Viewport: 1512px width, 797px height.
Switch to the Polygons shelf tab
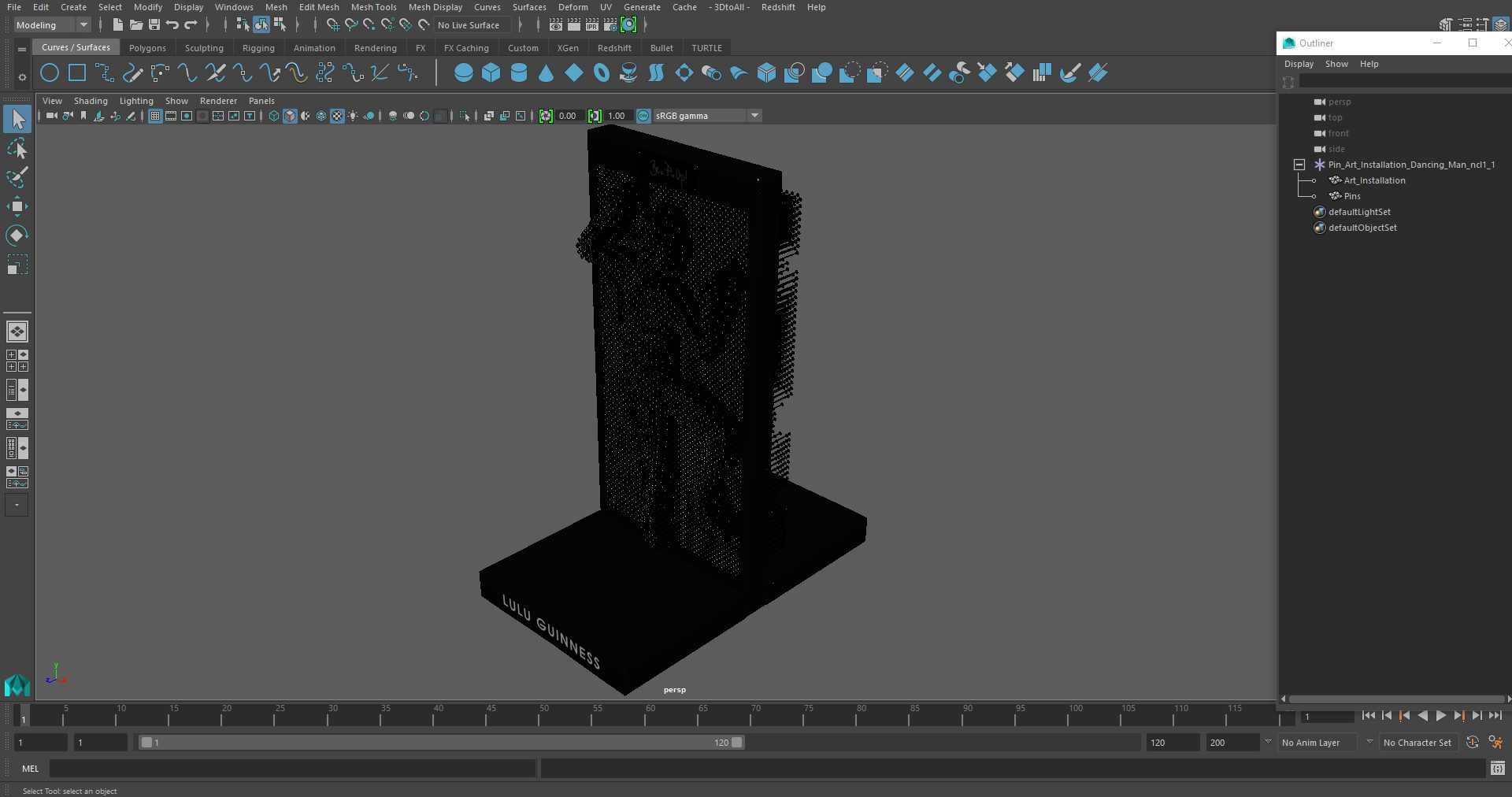[x=147, y=48]
